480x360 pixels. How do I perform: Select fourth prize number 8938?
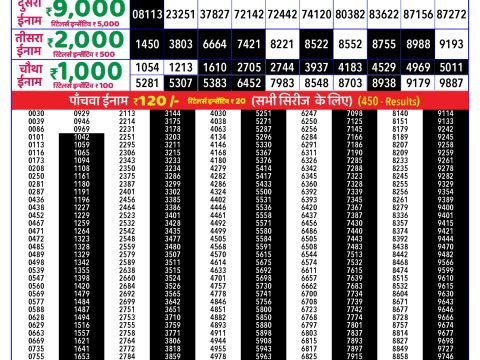click(384, 83)
